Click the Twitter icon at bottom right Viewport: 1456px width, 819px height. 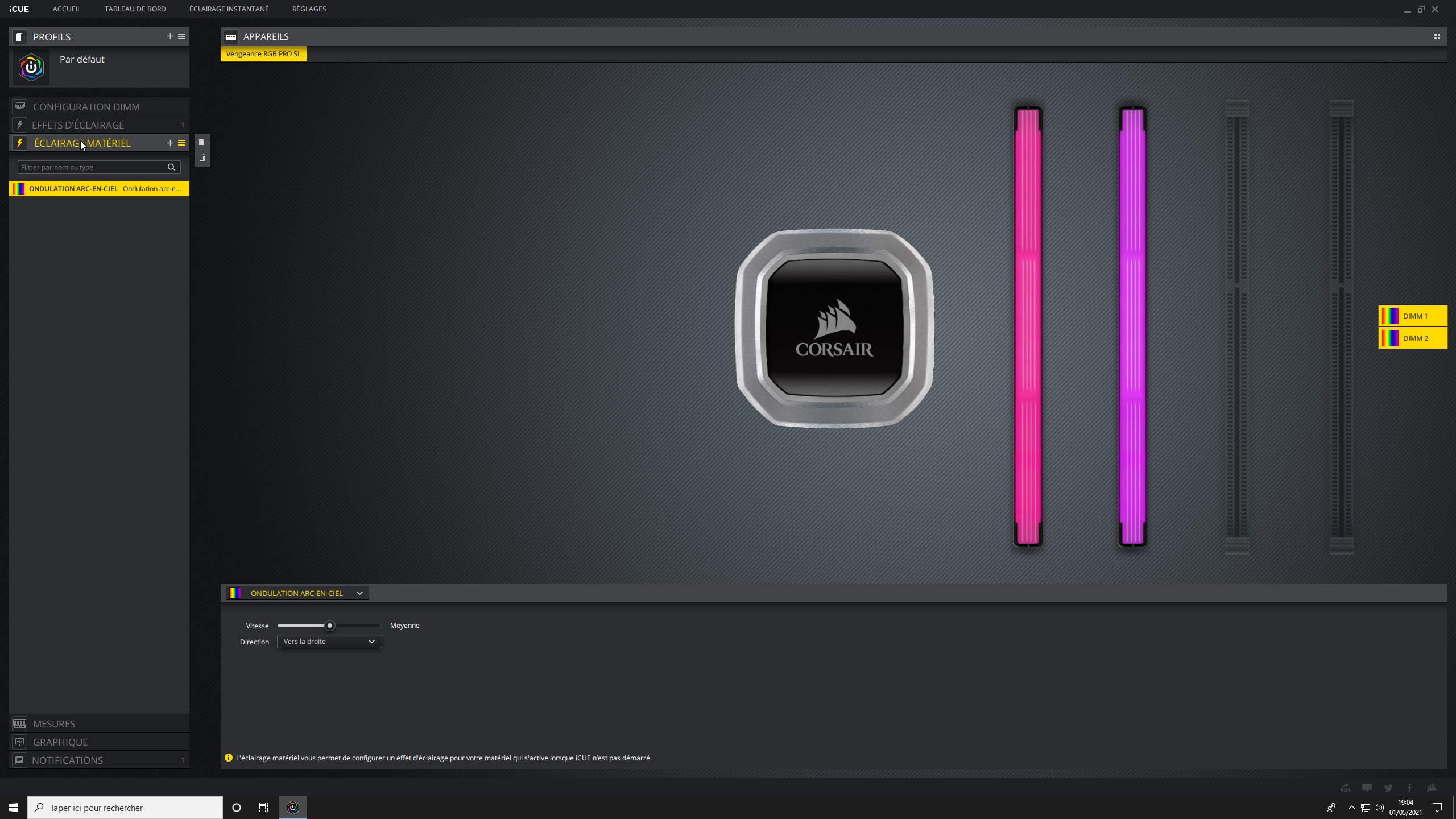(x=1388, y=788)
